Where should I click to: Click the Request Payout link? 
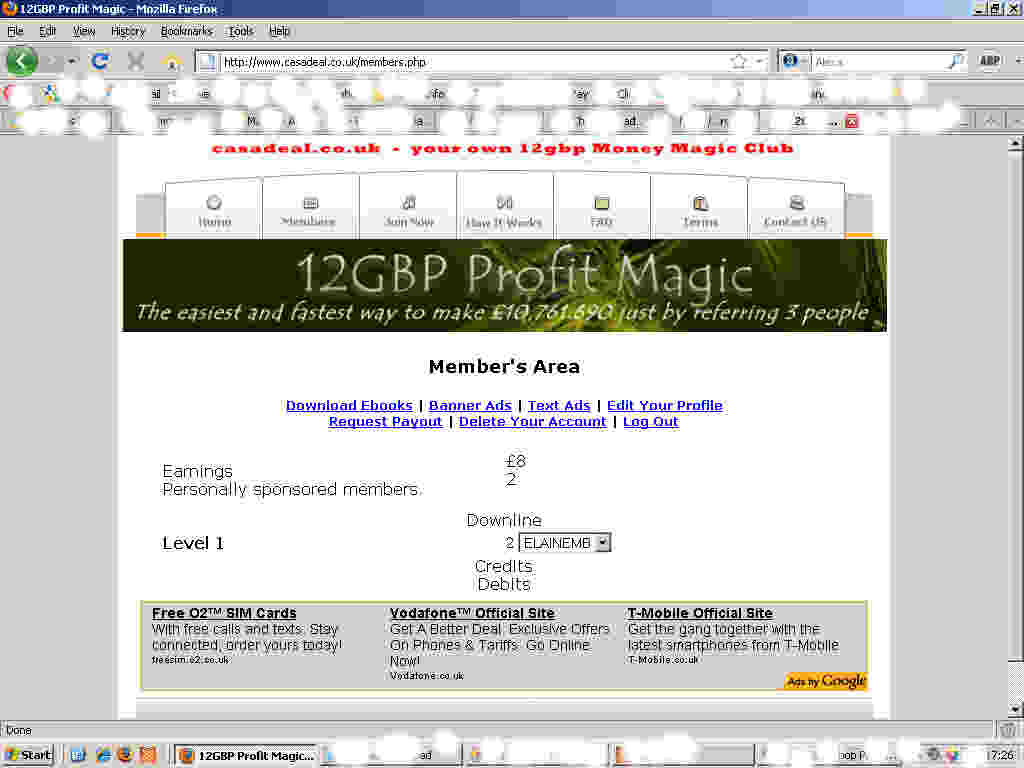[385, 422]
